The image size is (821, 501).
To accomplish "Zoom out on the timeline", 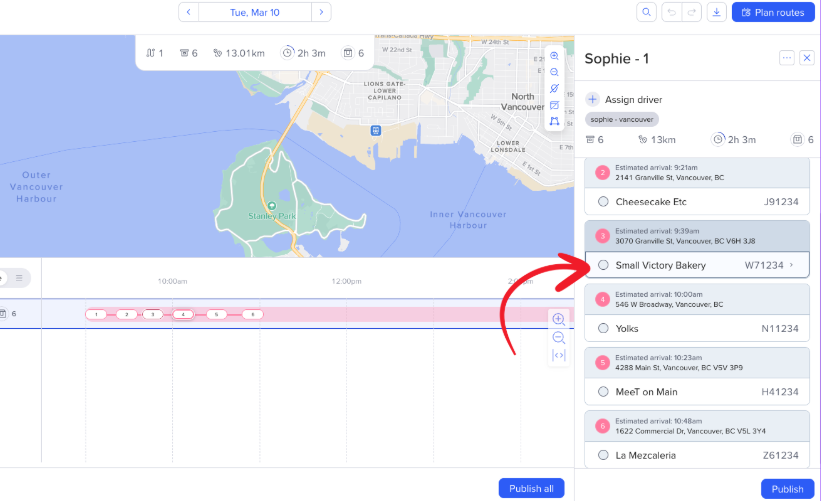I will coord(559,337).
